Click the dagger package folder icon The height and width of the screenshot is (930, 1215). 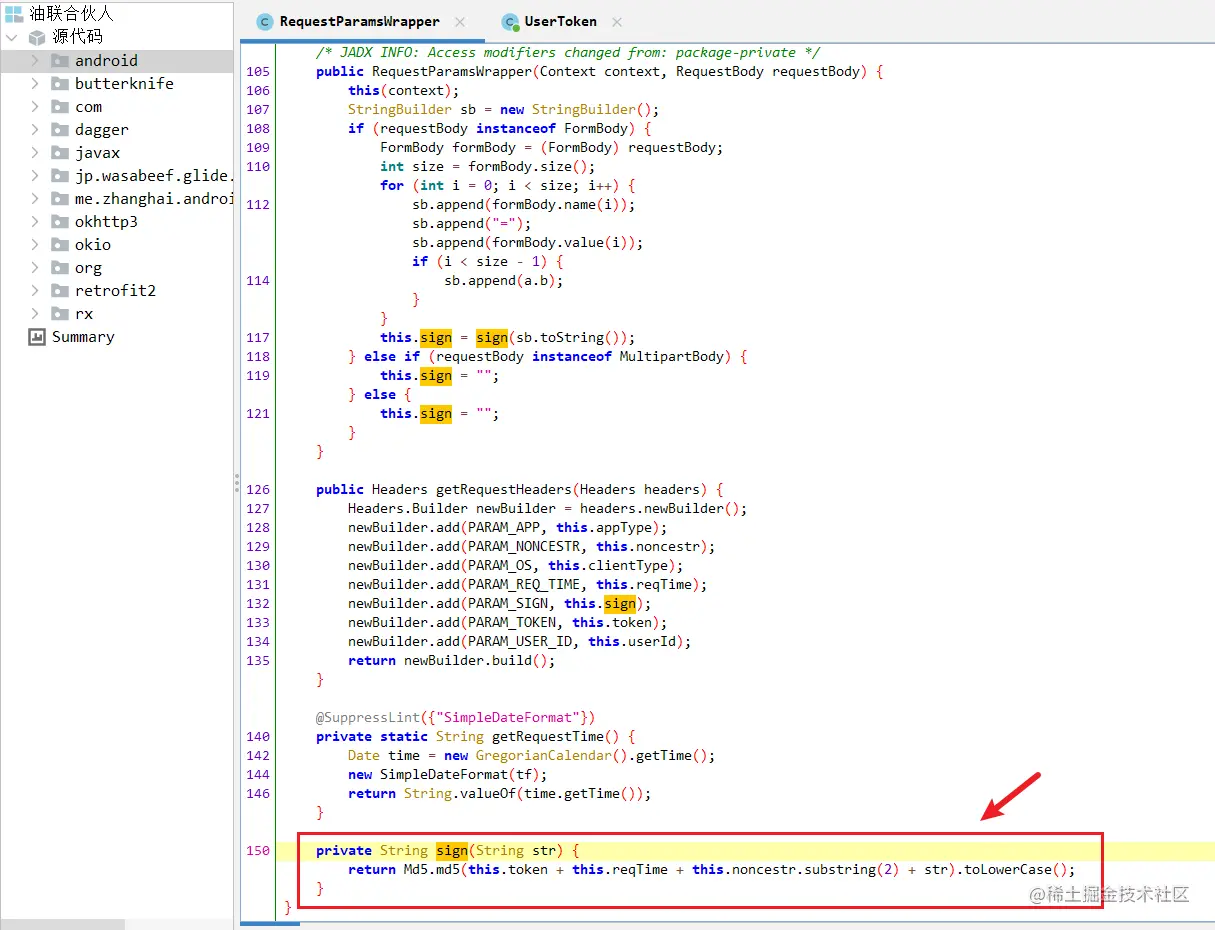(x=60, y=129)
